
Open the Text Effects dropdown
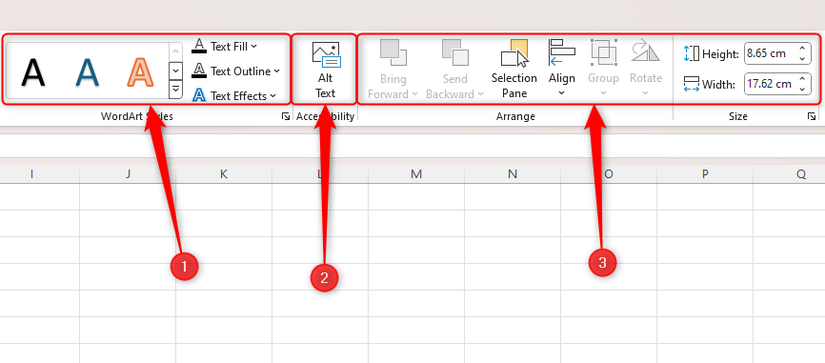234,96
